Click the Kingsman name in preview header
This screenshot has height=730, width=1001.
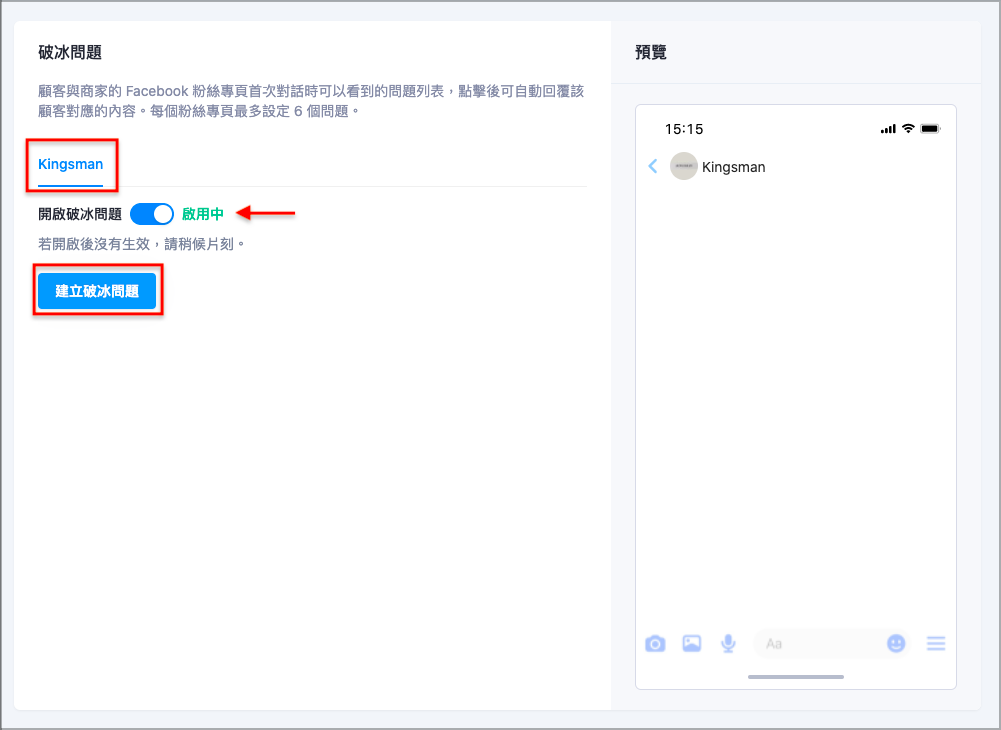point(734,167)
